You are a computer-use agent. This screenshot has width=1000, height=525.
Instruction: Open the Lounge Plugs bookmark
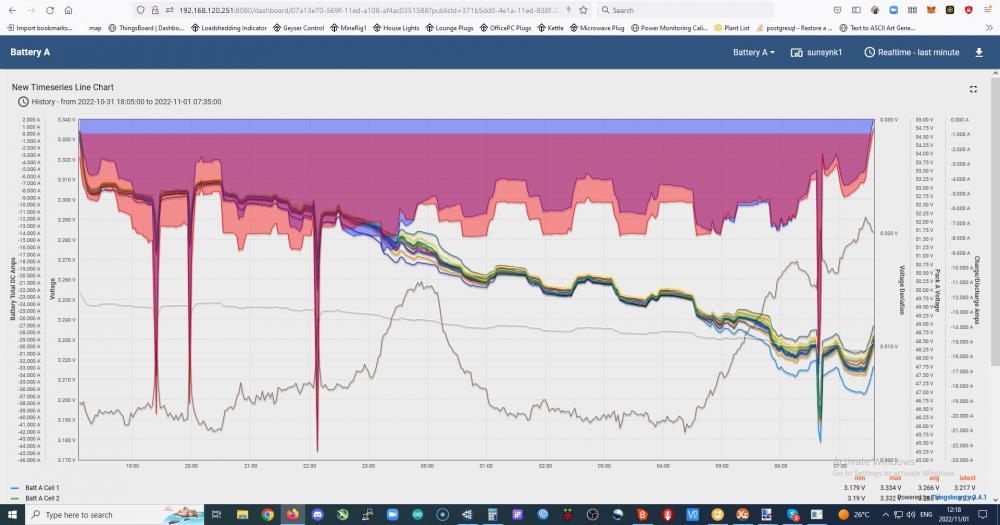(449, 28)
